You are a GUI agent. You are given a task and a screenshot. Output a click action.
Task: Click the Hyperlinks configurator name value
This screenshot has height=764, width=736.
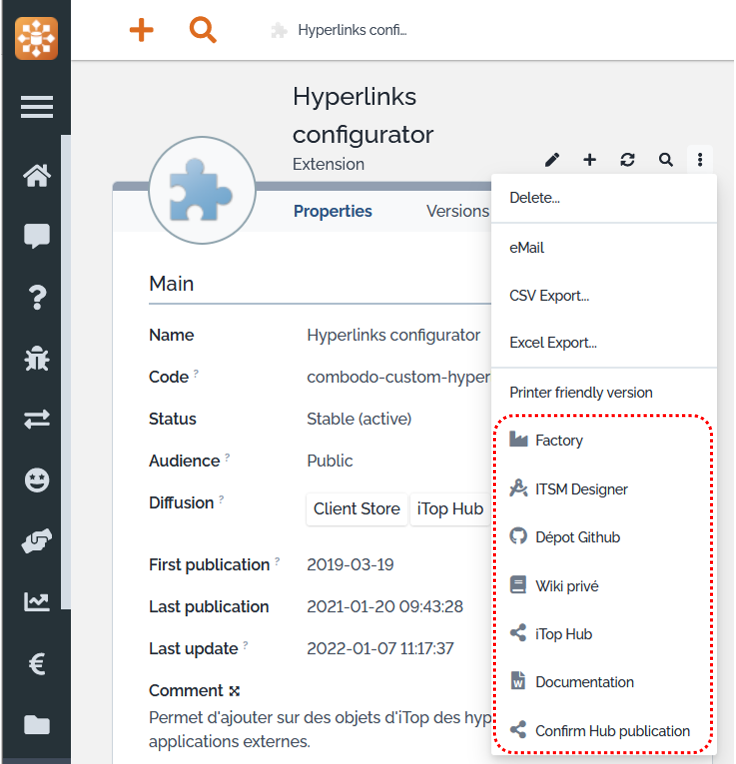coord(393,335)
